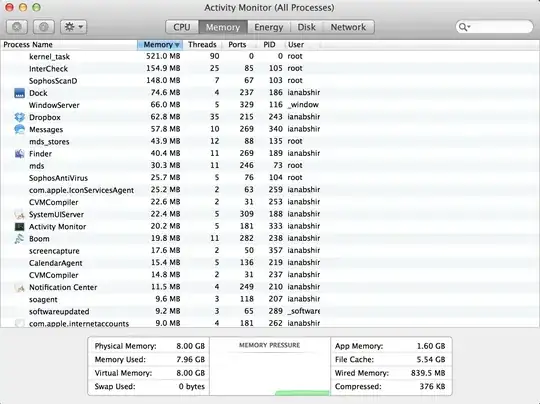The width and height of the screenshot is (540, 404).
Task: Select CVMCompiler using 14.8 MB
Action: (270, 275)
